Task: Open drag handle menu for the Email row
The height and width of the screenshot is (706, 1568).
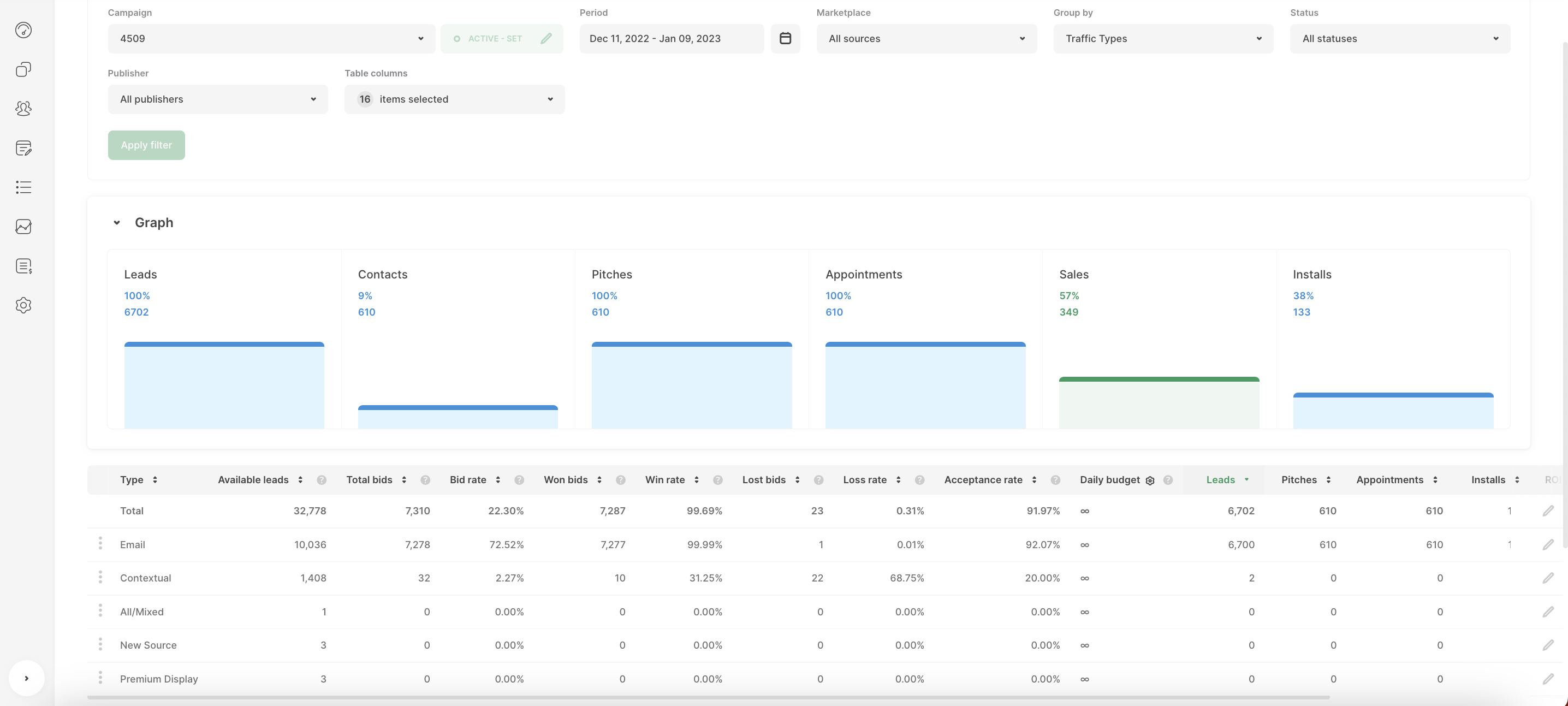Action: pos(100,543)
